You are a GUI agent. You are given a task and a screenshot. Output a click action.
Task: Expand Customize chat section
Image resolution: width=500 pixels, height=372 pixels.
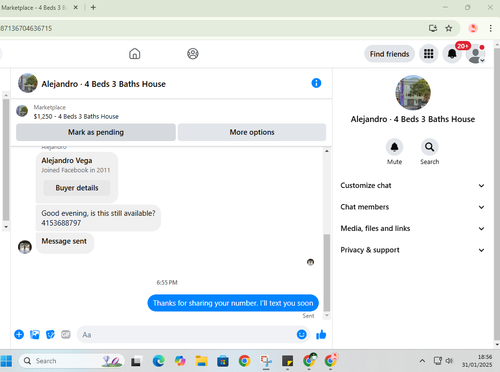412,186
